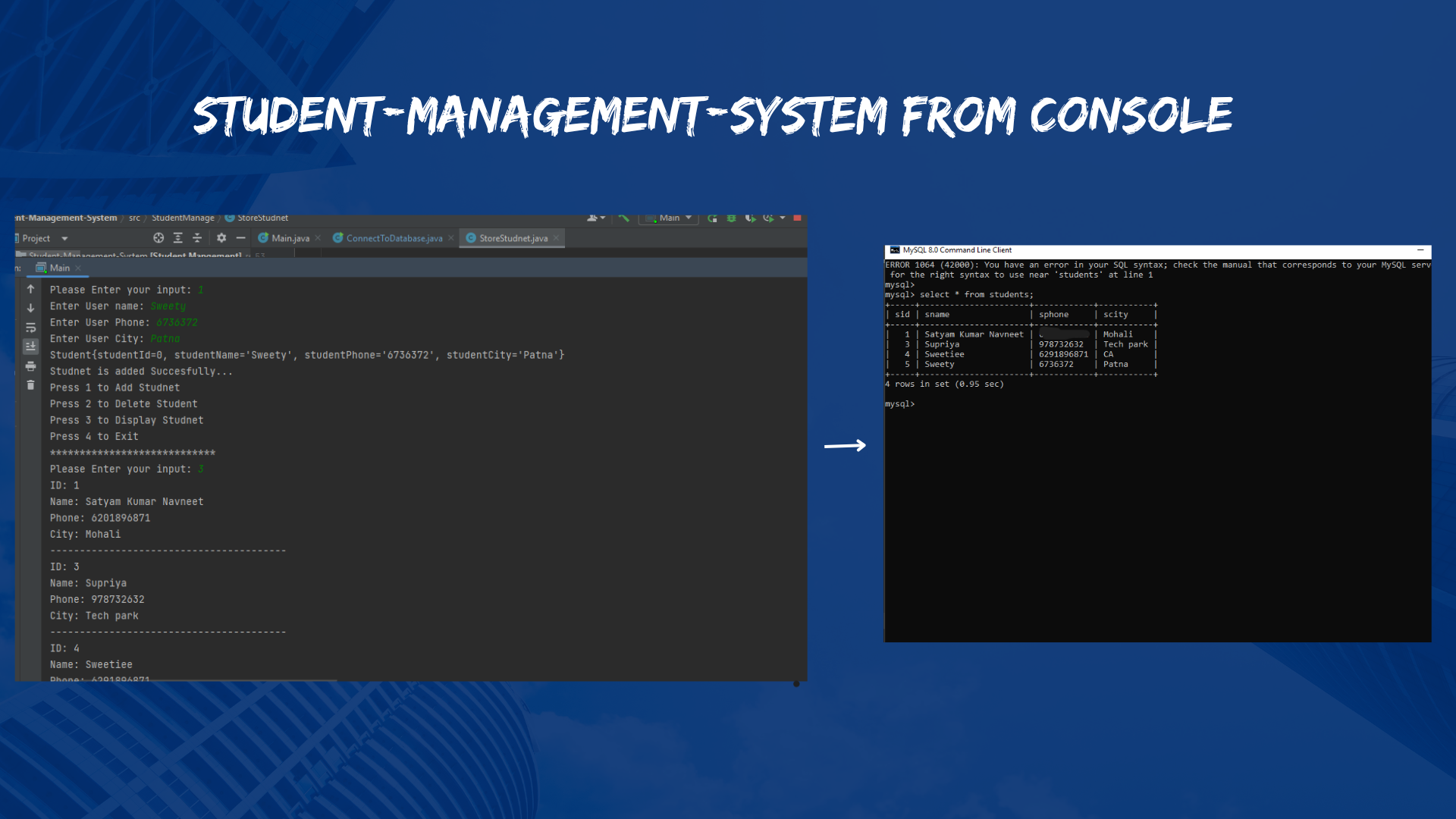Click the 'scity' column header in MySQL

point(1116,315)
